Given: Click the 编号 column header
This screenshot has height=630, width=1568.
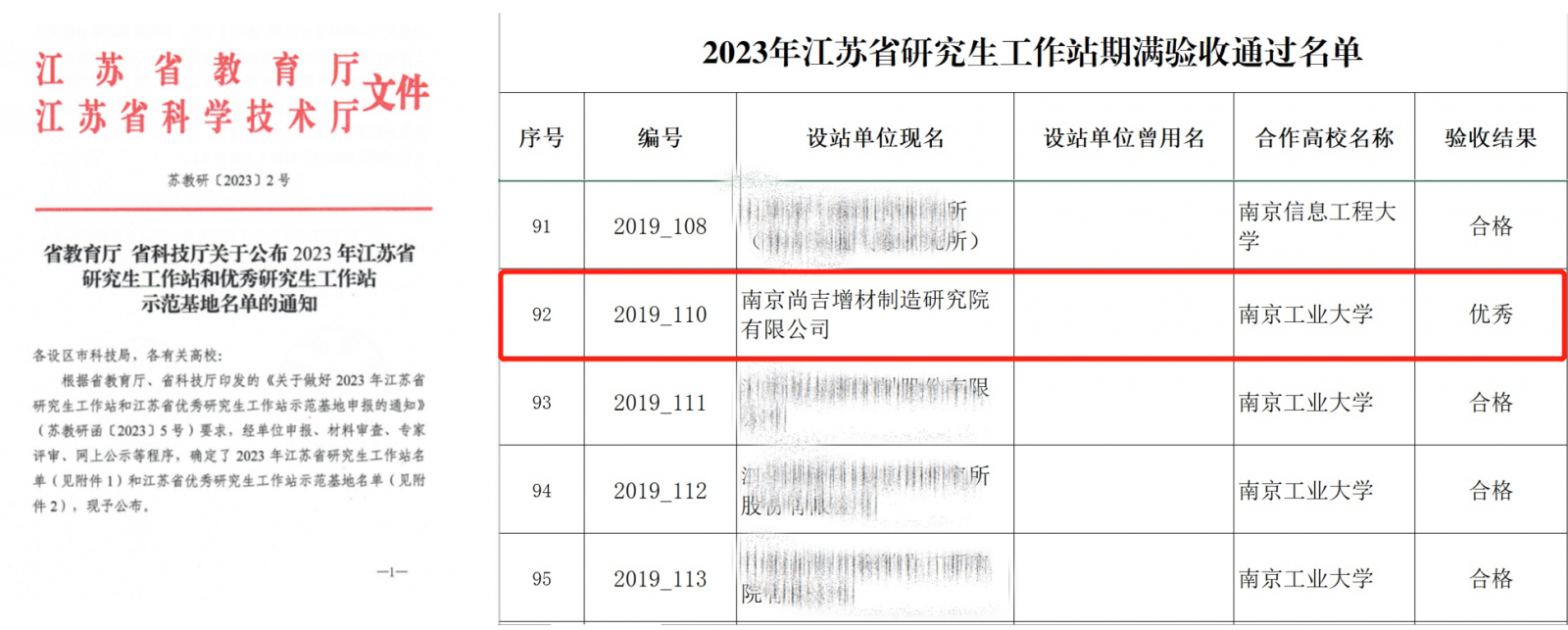Looking at the screenshot, I should pyautogui.click(x=660, y=137).
